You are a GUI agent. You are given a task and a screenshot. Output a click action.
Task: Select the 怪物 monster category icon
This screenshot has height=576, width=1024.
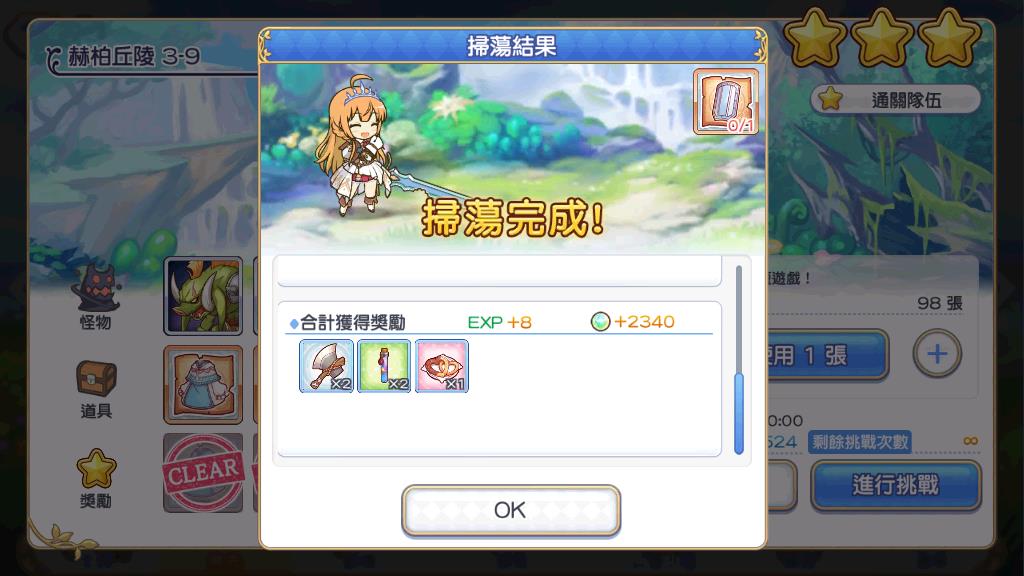(95, 297)
